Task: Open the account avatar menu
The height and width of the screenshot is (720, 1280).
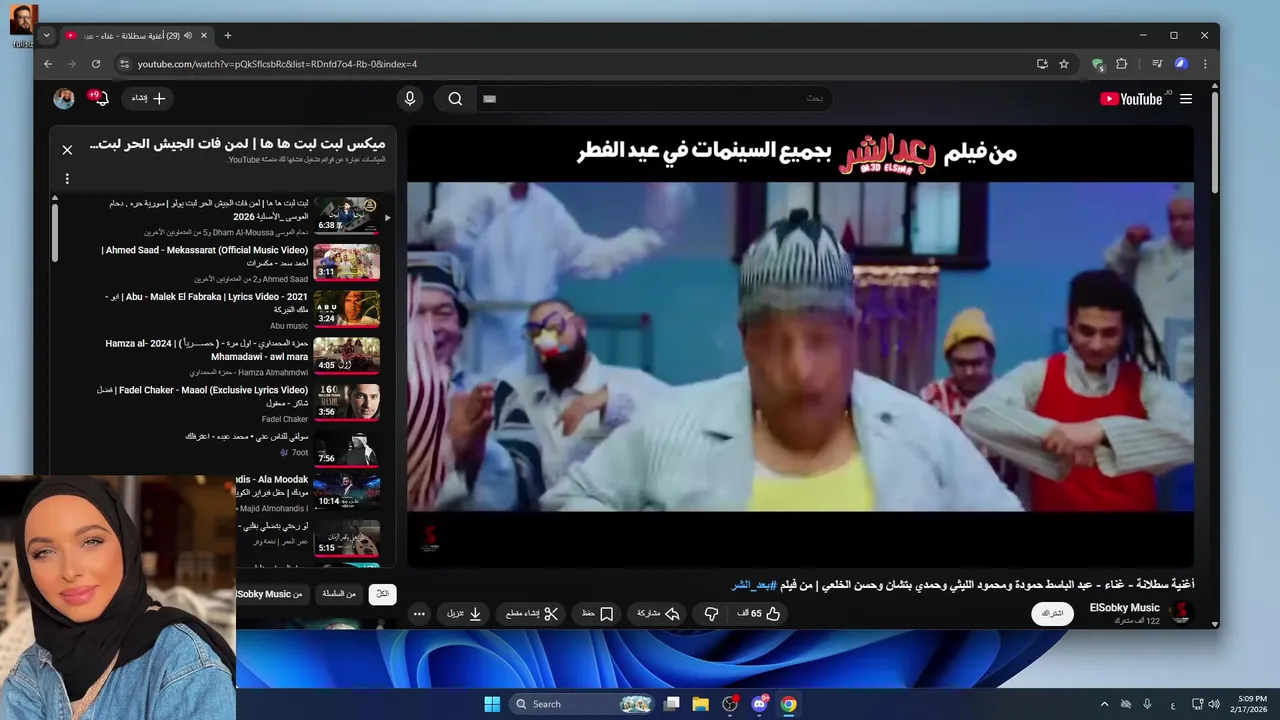Action: pos(64,98)
